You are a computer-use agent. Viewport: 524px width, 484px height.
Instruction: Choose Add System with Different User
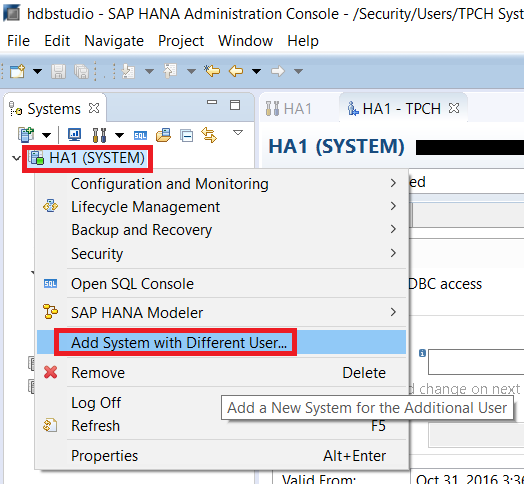coord(222,342)
